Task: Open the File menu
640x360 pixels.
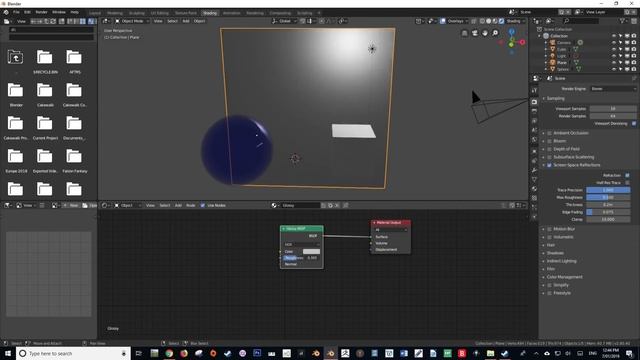Action: [16, 12]
